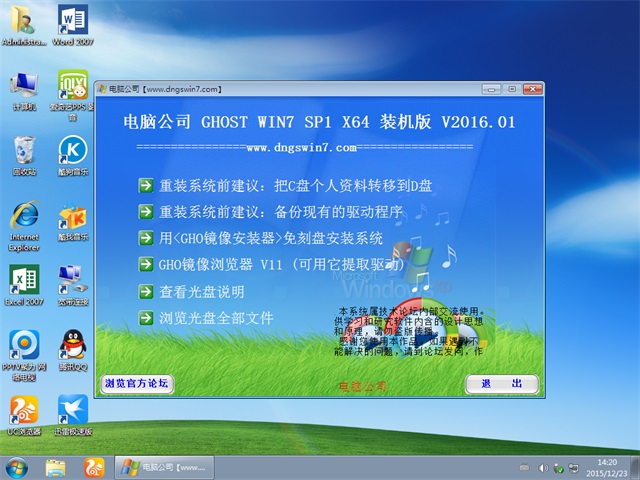Click the 浏览官方论坛 button

[x=137, y=384]
